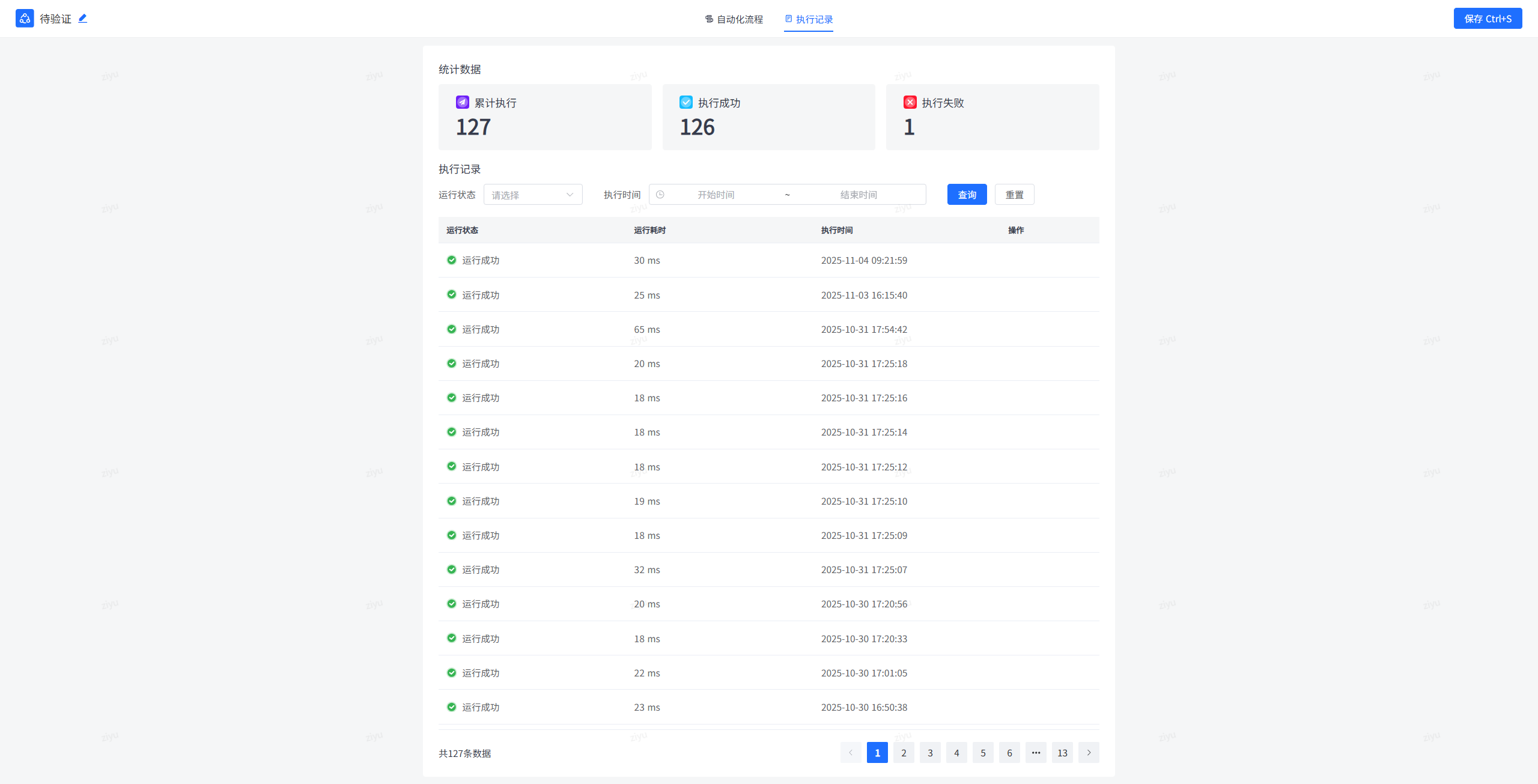Image resolution: width=1538 pixels, height=784 pixels.
Task: Open the 运行状态 dropdown selector
Action: click(x=532, y=195)
